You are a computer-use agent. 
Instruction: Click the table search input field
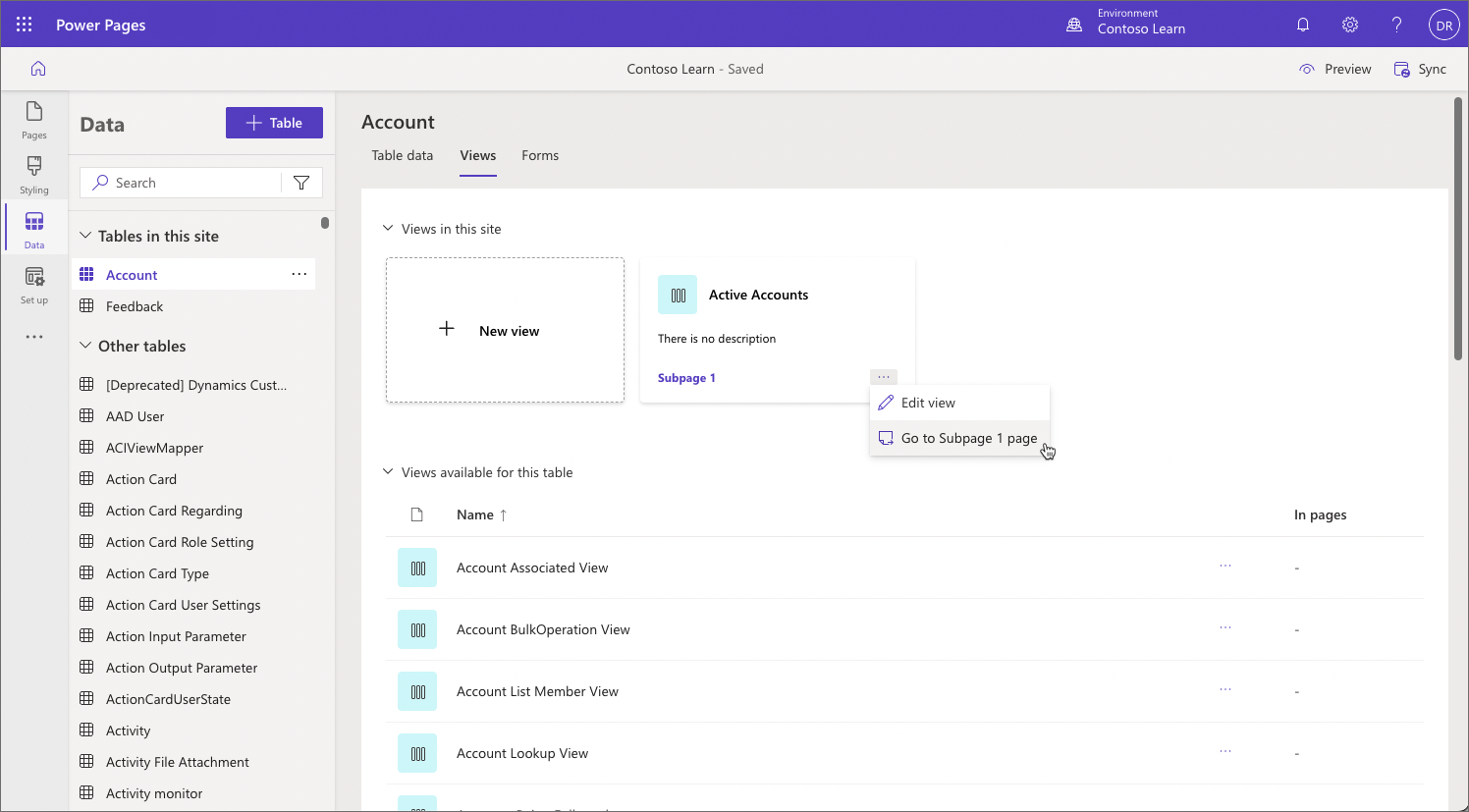[187, 183]
